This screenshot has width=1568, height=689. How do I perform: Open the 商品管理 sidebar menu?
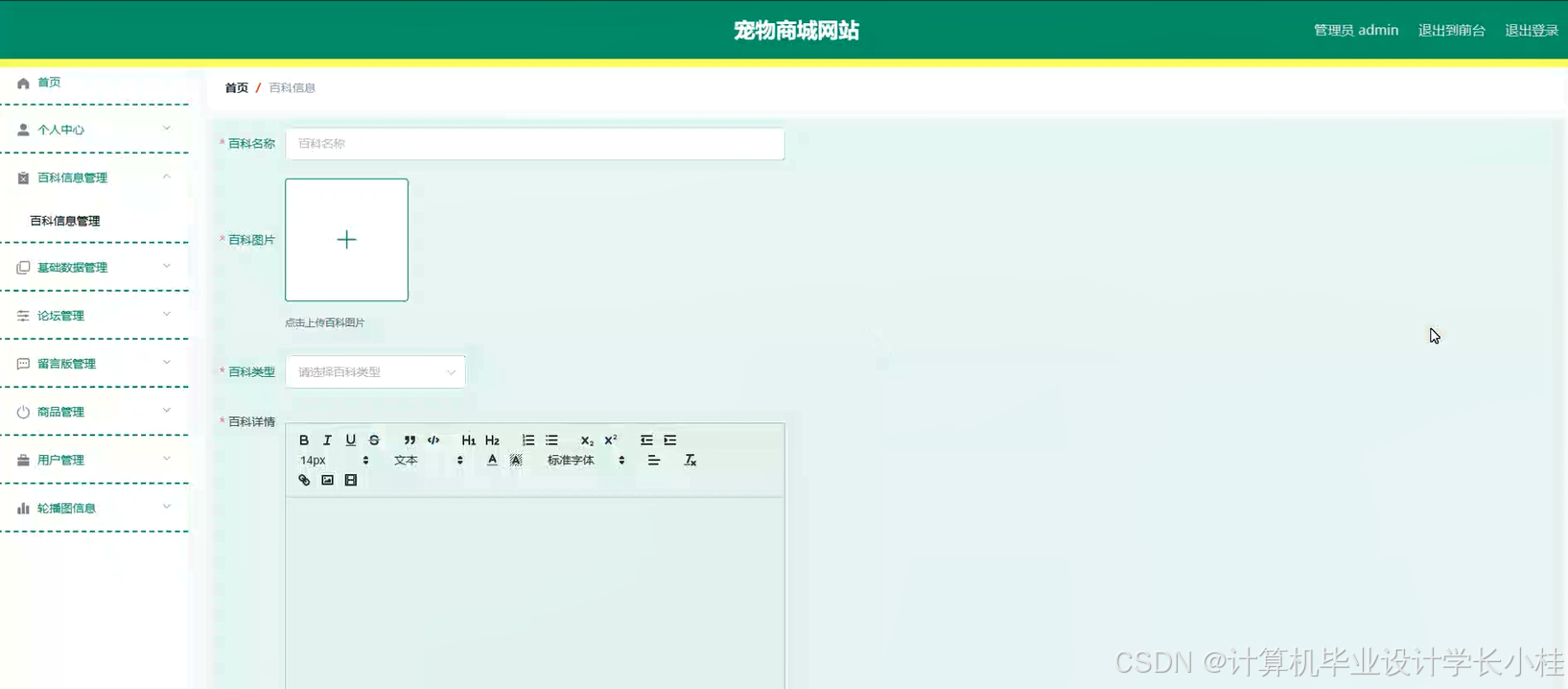click(94, 412)
